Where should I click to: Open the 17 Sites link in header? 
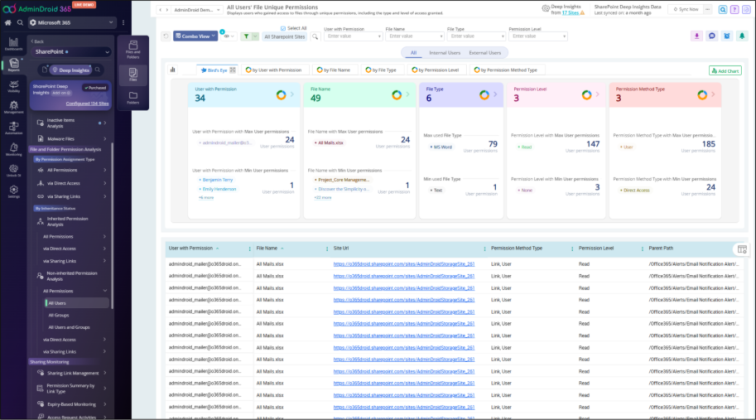point(570,13)
